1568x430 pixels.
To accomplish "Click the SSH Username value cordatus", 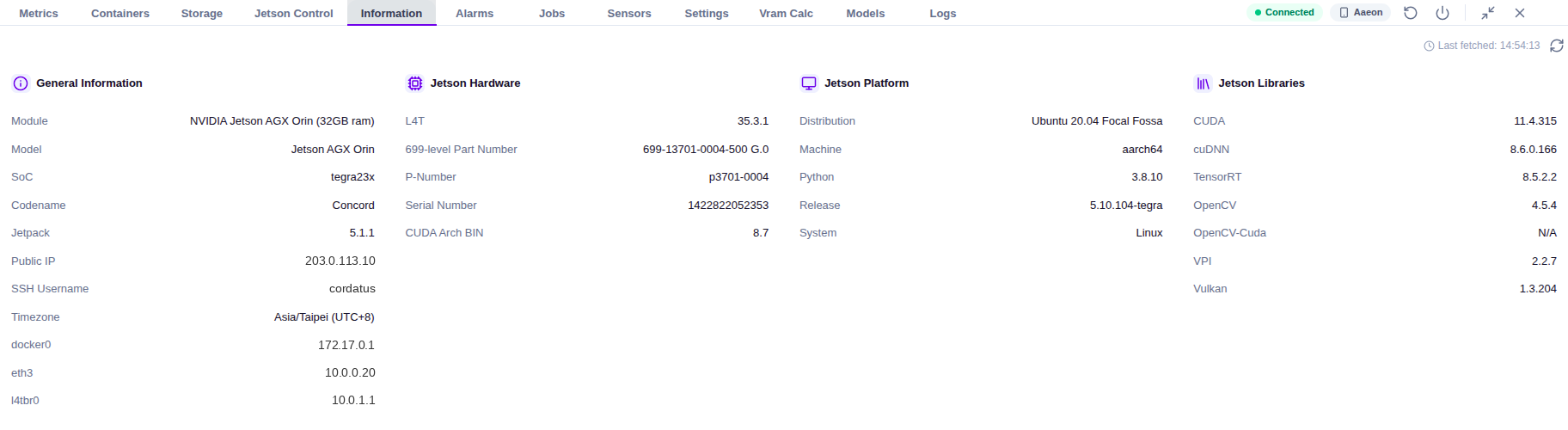I will pyautogui.click(x=352, y=289).
